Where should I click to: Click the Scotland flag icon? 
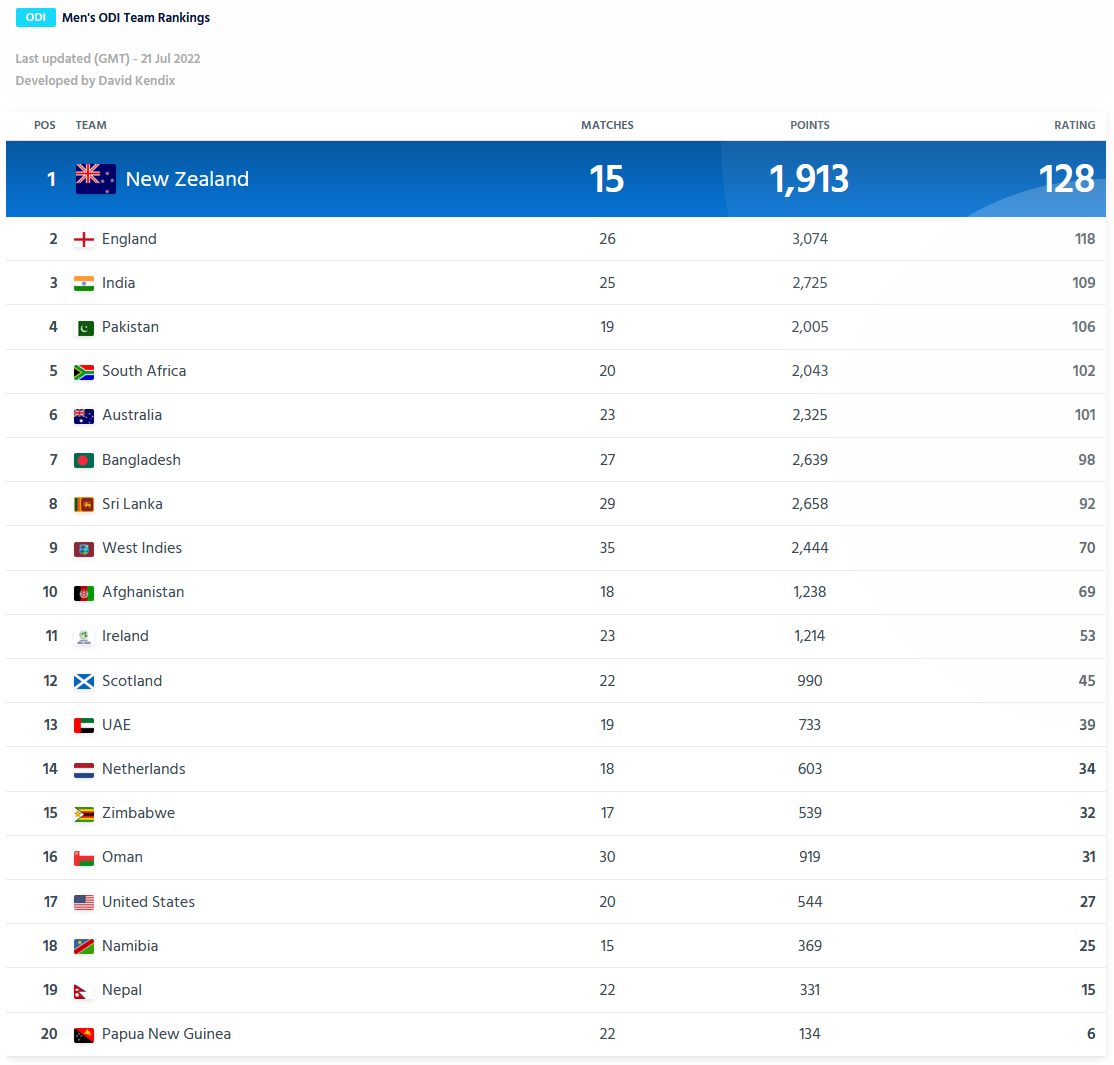84,681
